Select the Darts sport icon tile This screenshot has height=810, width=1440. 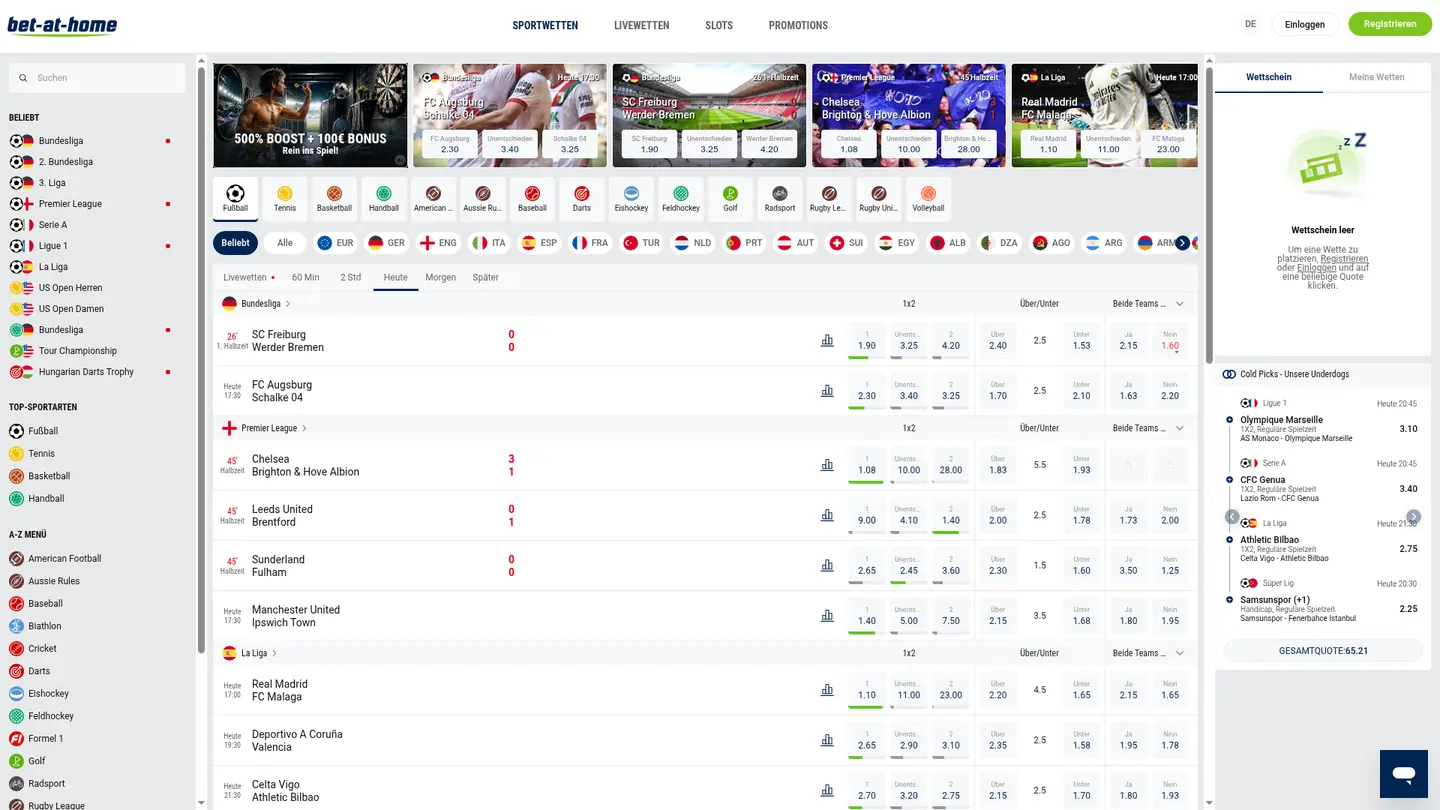point(582,199)
